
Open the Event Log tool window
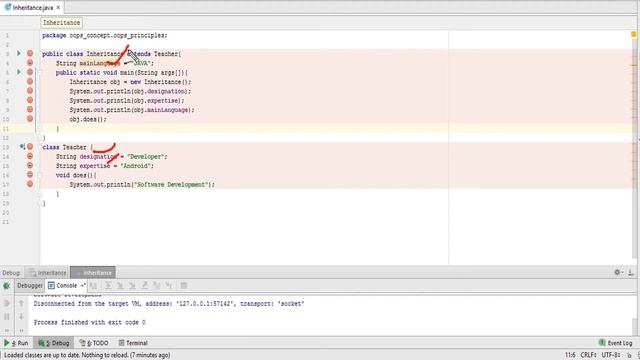click(616, 343)
